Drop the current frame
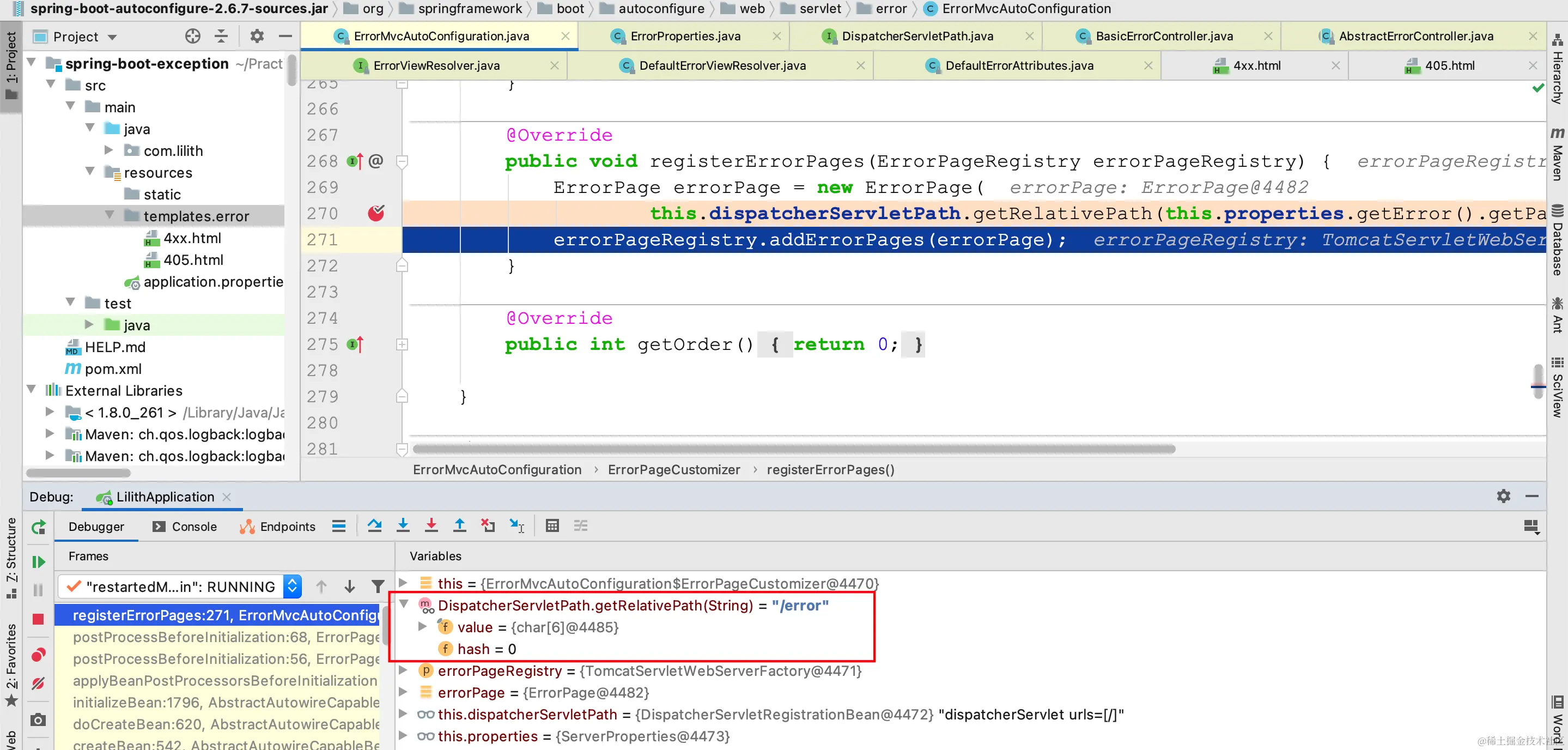1568x750 pixels. click(x=488, y=526)
